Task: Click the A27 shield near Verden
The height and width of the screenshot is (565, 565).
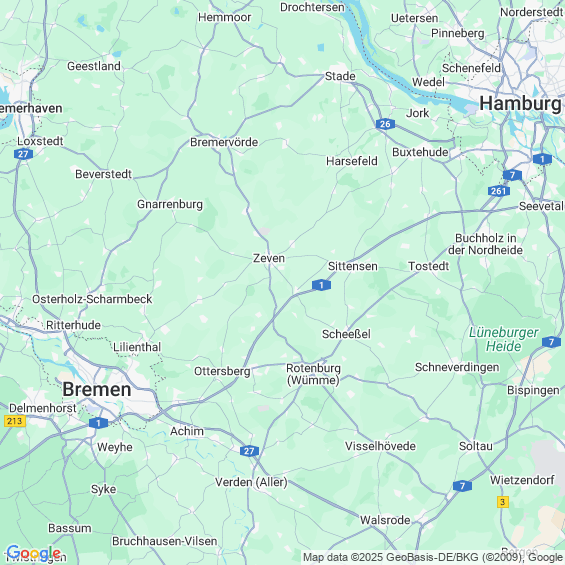Action: (249, 451)
